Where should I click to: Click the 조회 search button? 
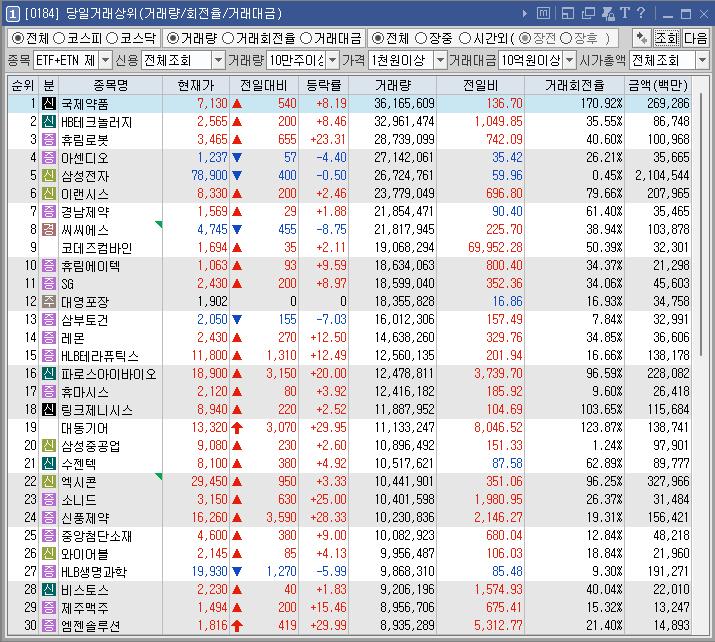666,38
